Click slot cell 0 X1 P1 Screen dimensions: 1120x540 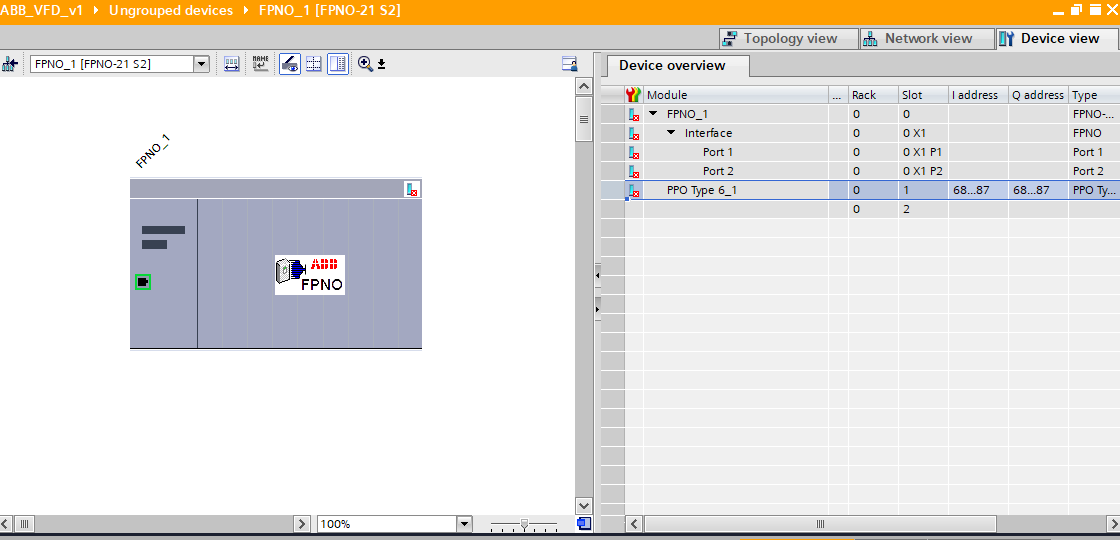924,152
